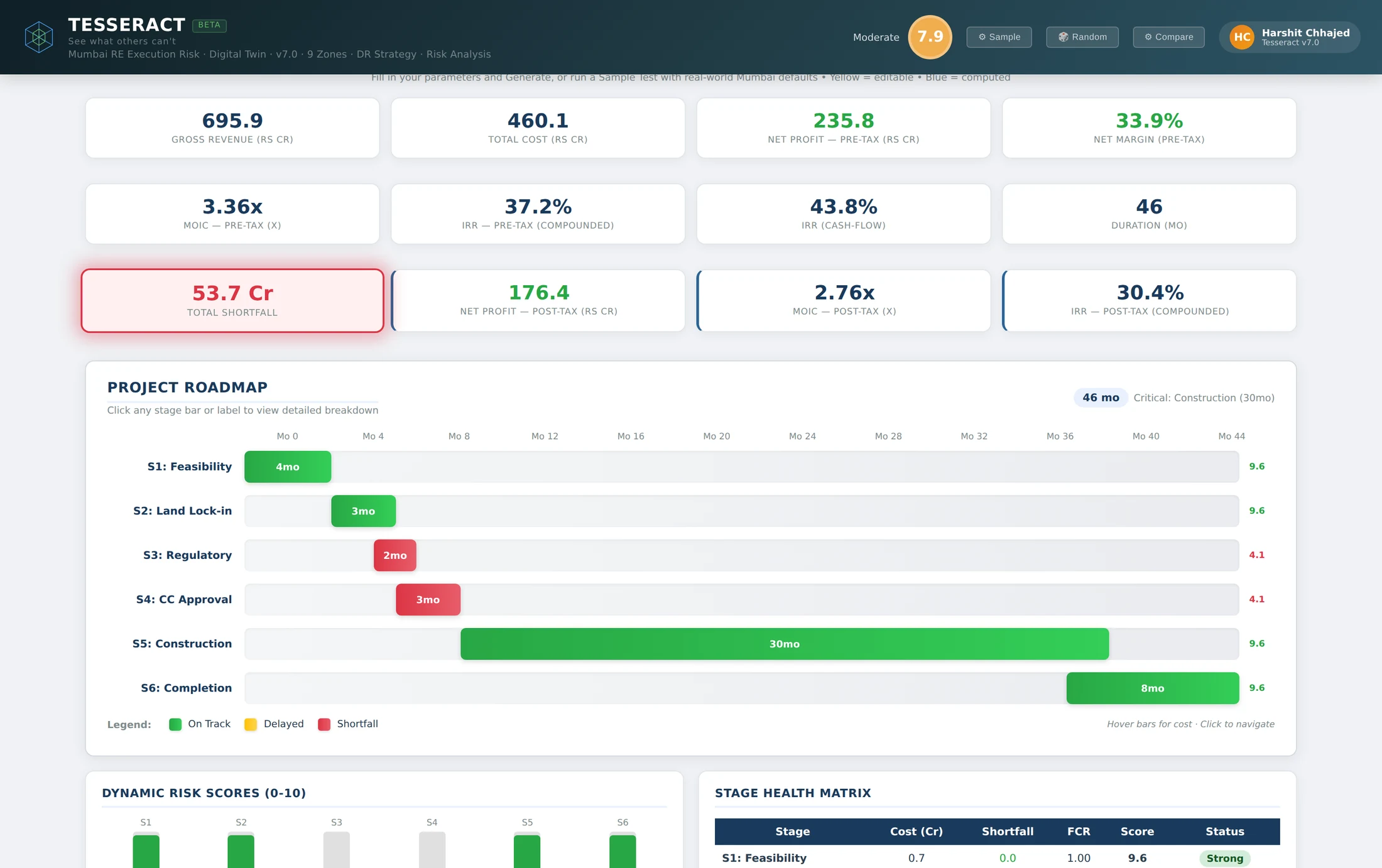The width and height of the screenshot is (1382, 868).
Task: Click the 43.8% IRR Cash-Flow card
Action: tap(844, 214)
